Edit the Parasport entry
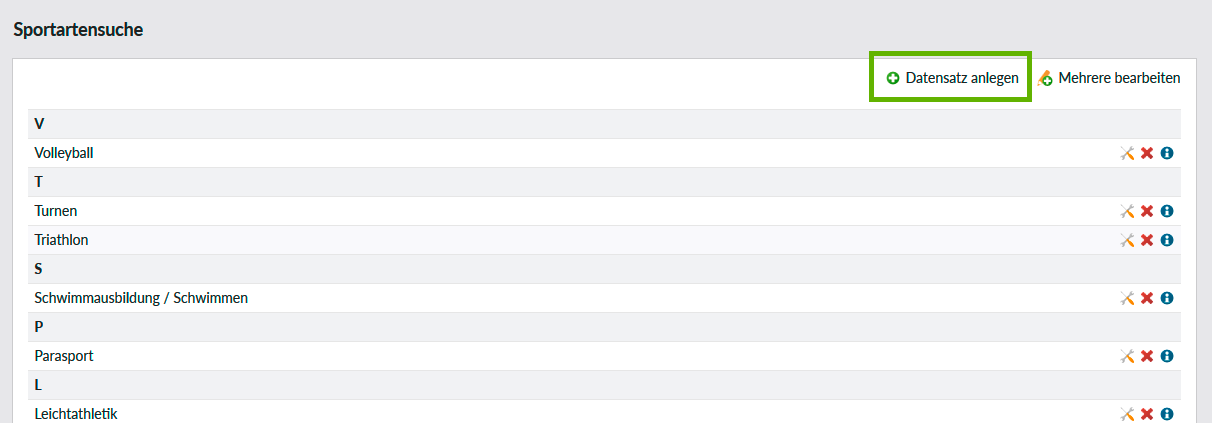Image resolution: width=1212 pixels, height=423 pixels. coord(1127,357)
